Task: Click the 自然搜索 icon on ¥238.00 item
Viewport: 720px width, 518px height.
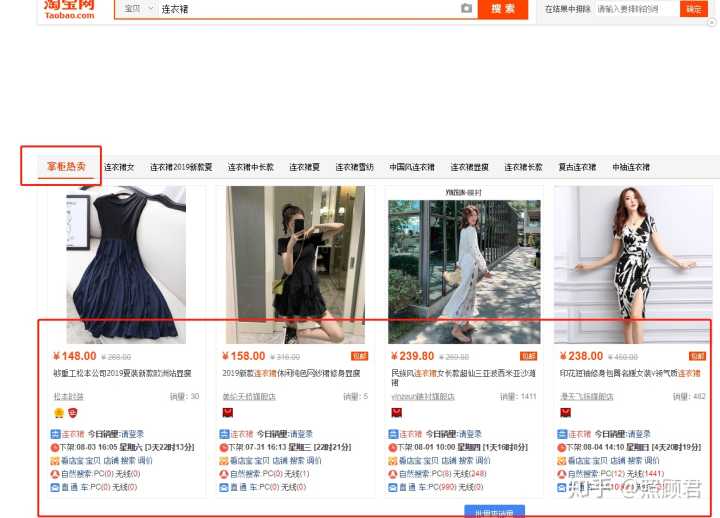Action: click(x=562, y=474)
